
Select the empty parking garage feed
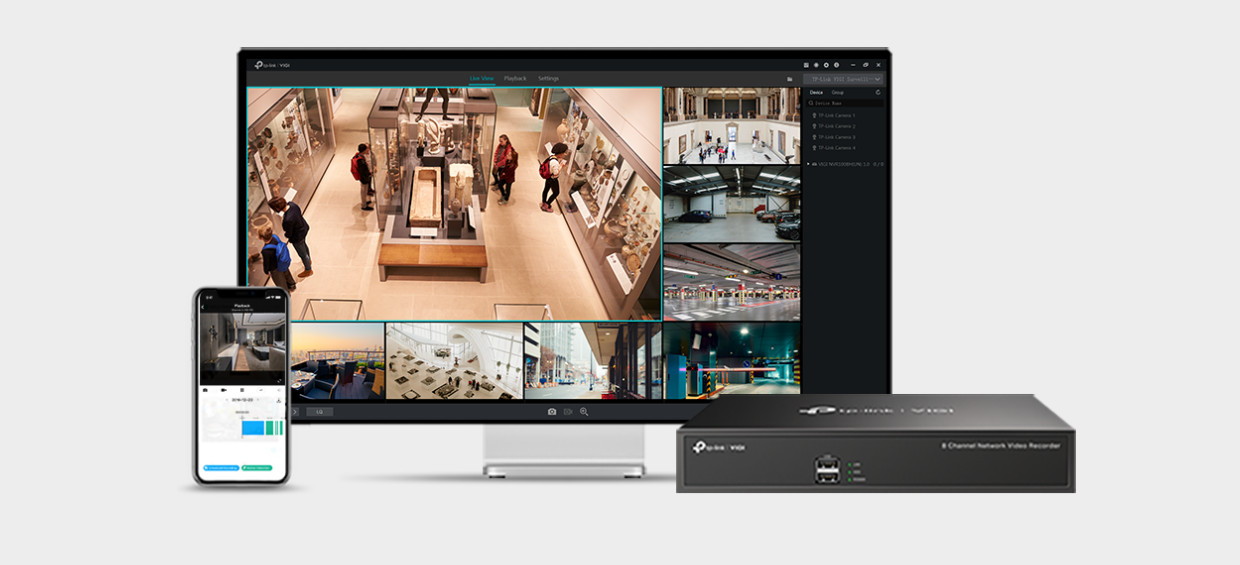click(x=731, y=282)
